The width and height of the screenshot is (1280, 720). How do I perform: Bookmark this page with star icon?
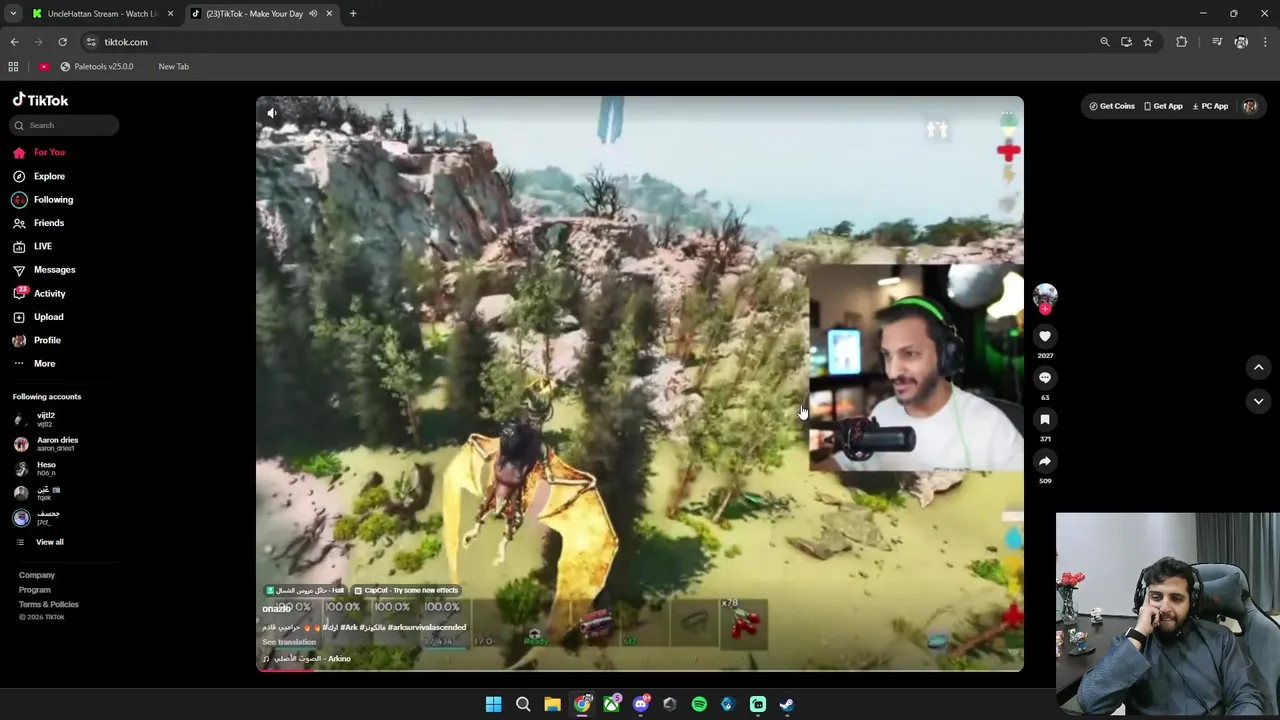coord(1148,42)
